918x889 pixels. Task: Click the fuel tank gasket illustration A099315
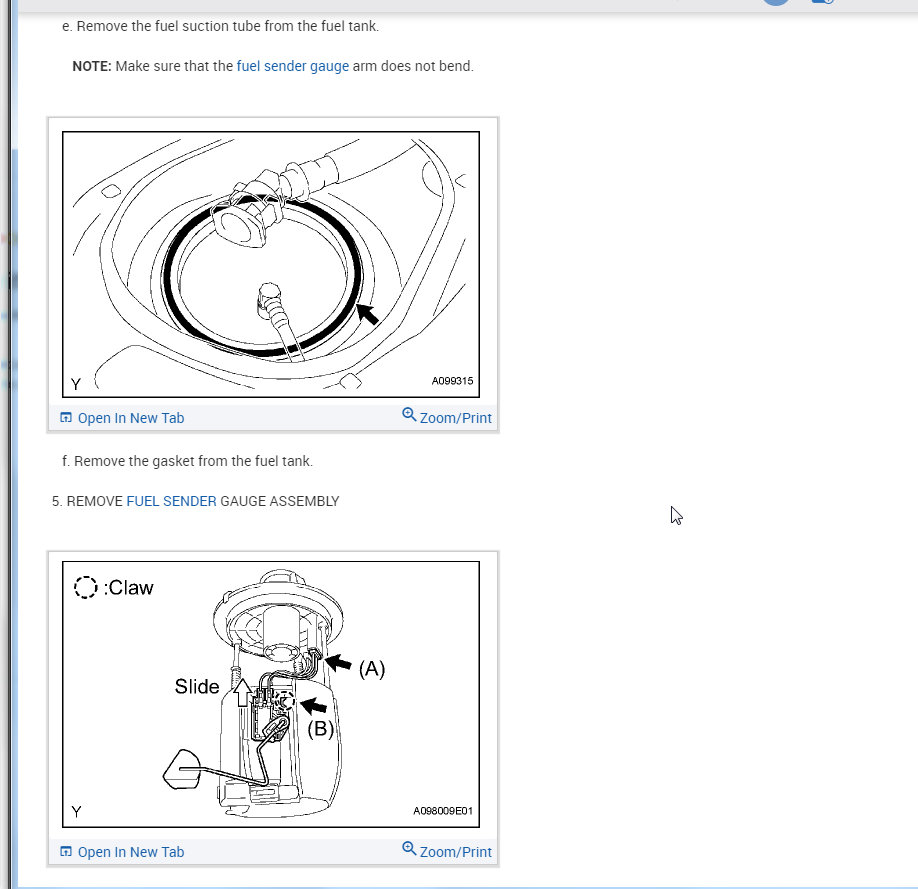pyautogui.click(x=271, y=264)
